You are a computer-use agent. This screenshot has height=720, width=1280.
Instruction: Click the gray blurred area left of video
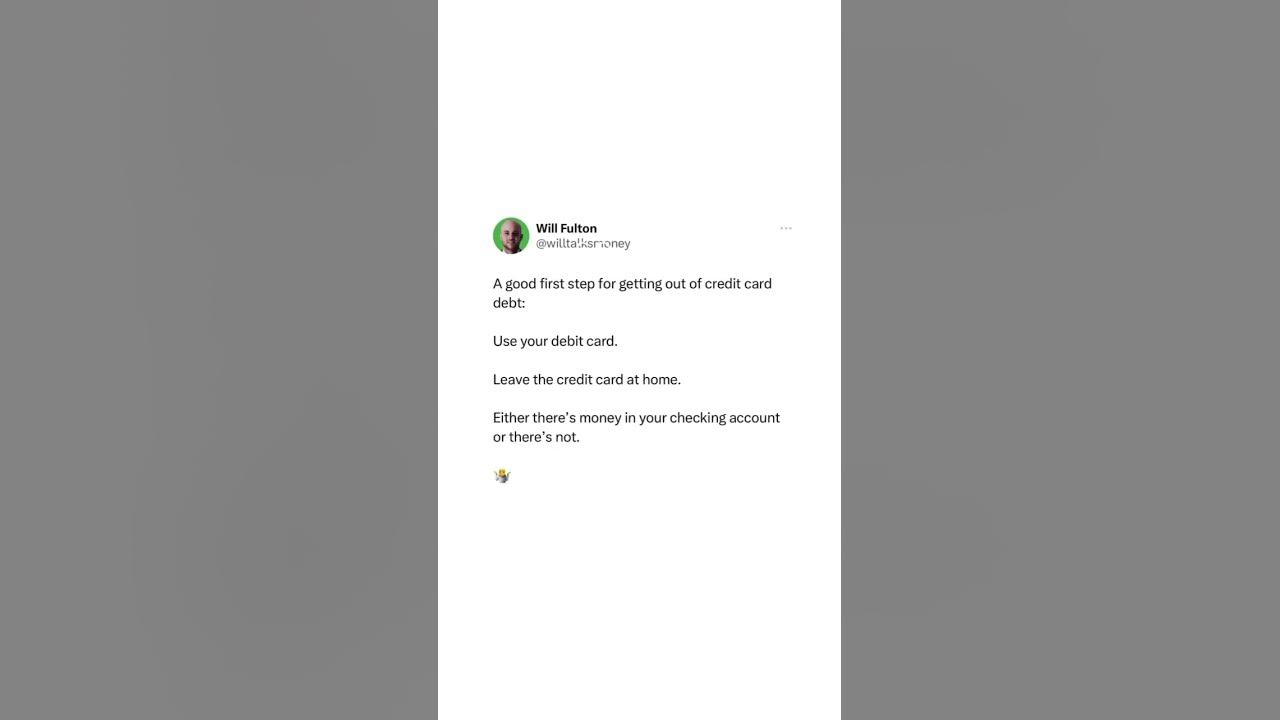tap(219, 360)
